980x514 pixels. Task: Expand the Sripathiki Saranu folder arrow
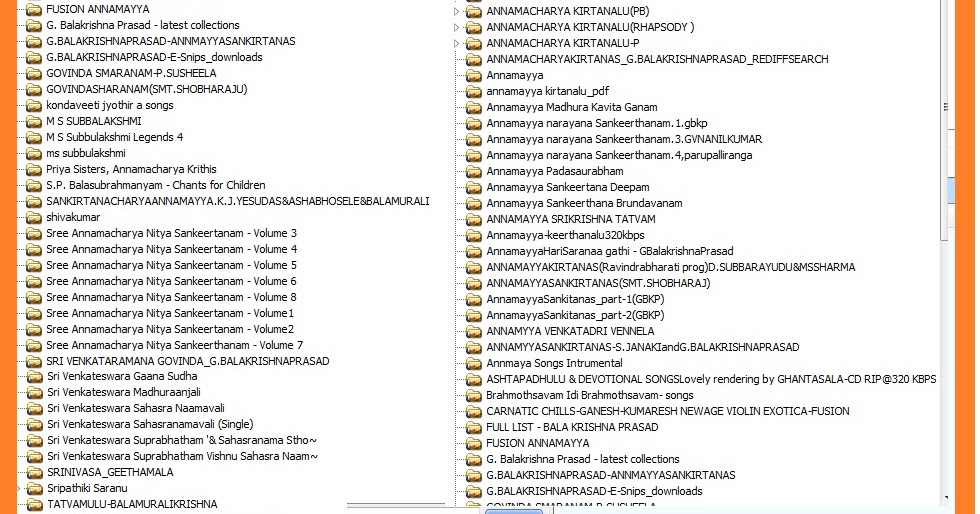point(19,488)
